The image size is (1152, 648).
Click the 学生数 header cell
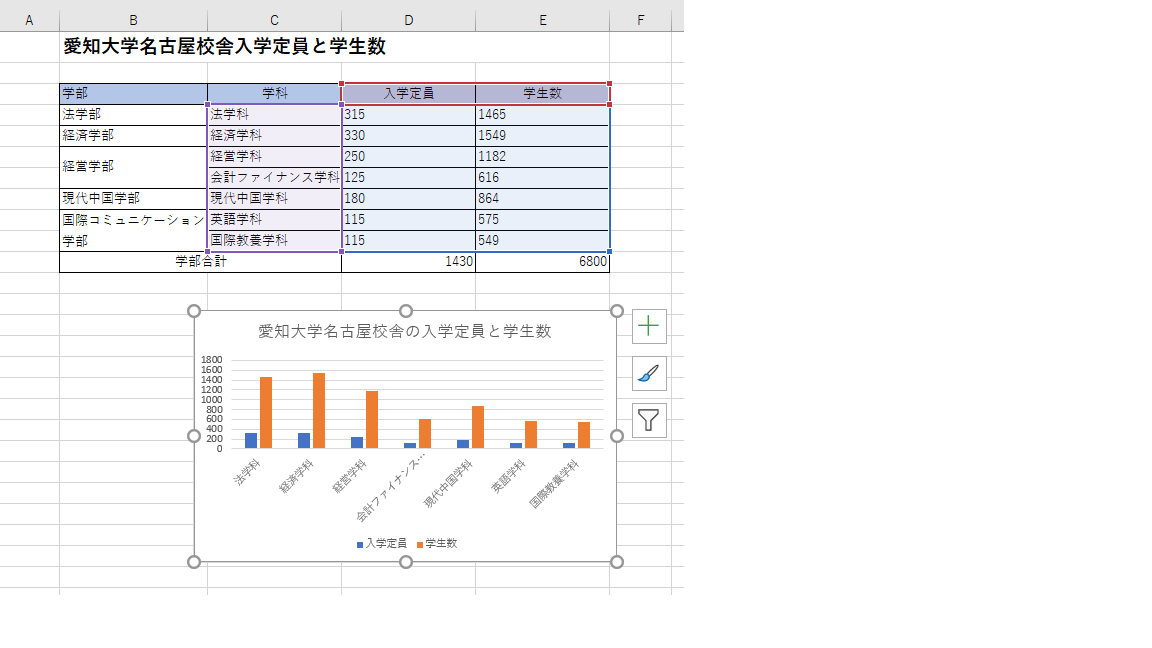pyautogui.click(x=542, y=93)
